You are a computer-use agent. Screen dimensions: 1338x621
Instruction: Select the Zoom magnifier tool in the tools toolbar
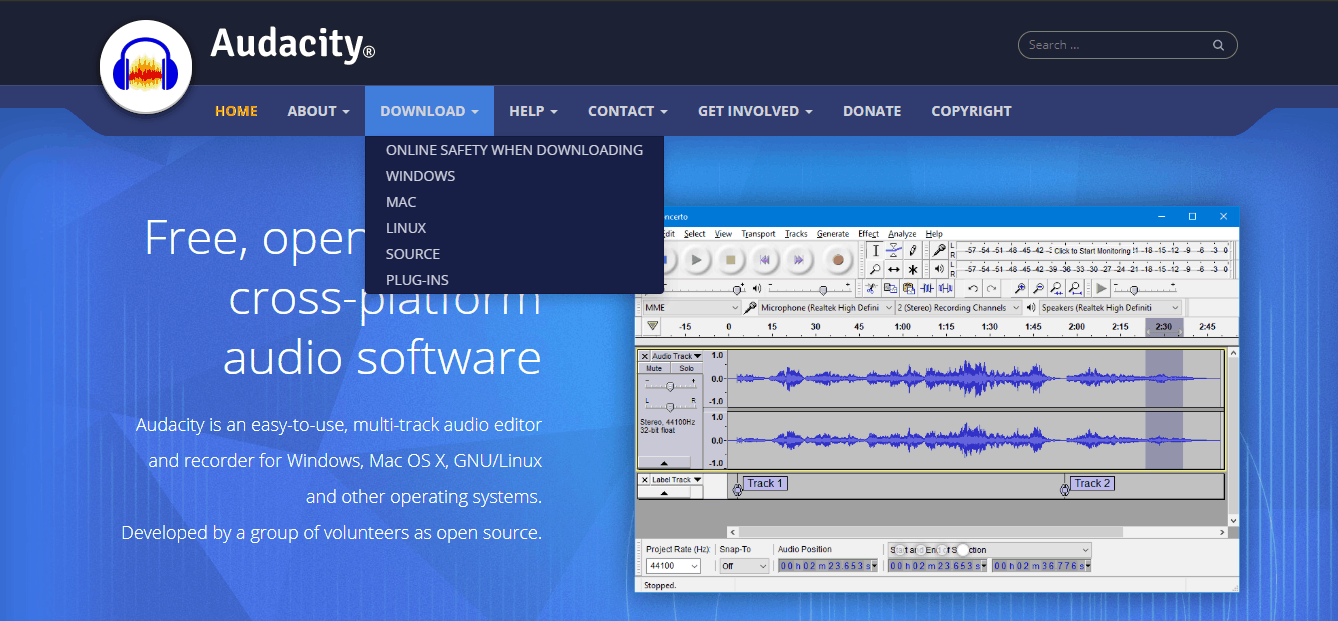pyautogui.click(x=875, y=269)
